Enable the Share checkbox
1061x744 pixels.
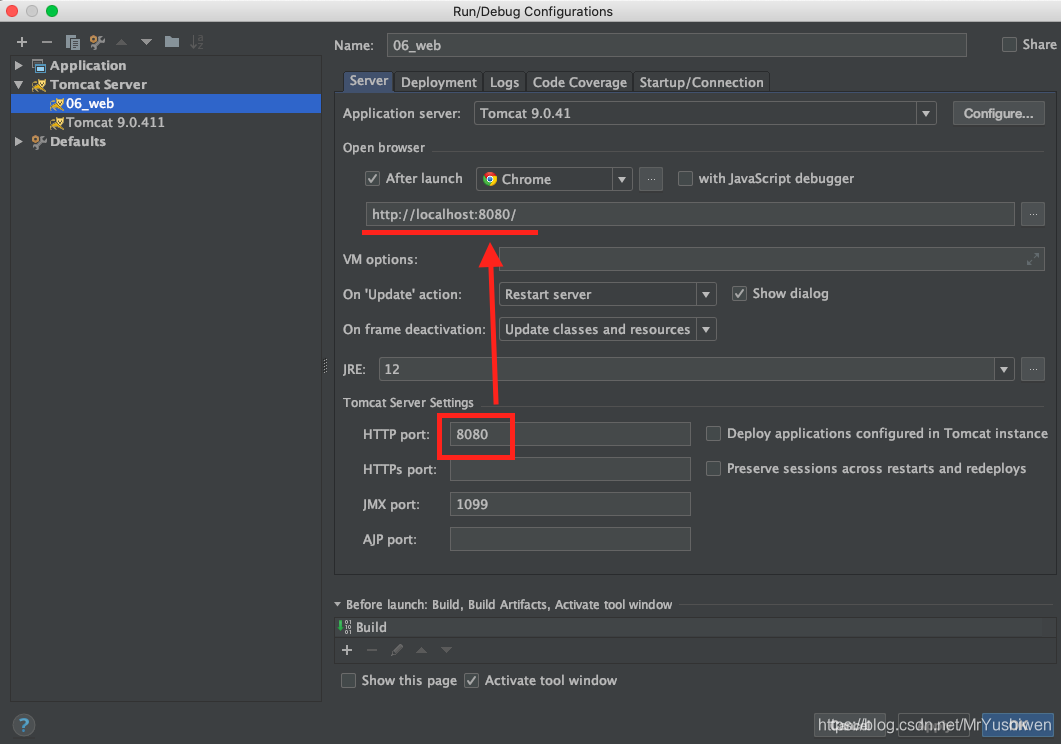point(1009,44)
